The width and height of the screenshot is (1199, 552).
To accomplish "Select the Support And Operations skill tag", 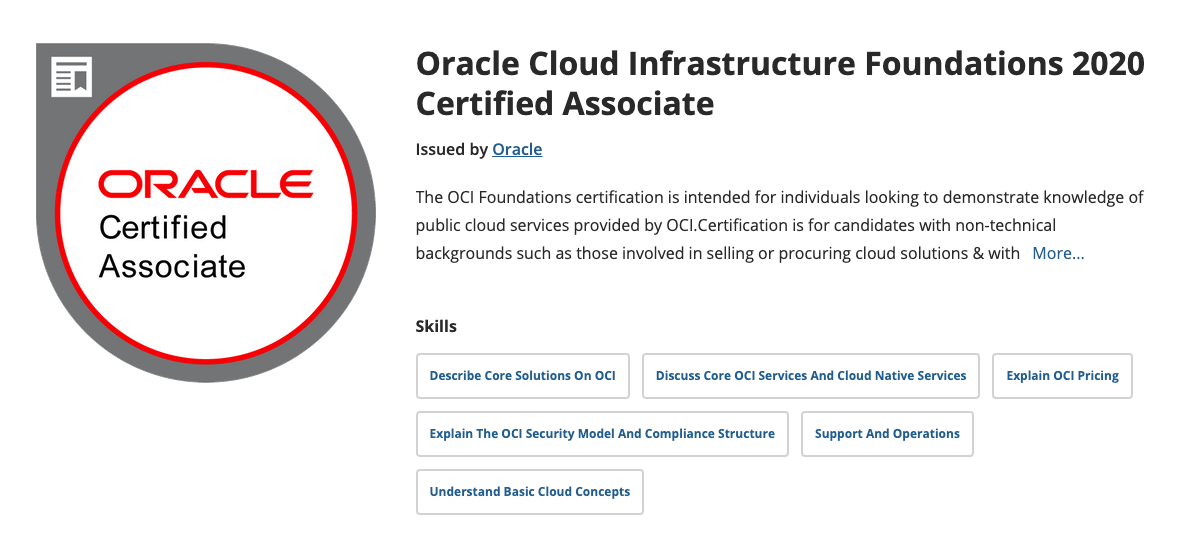I will coord(887,433).
